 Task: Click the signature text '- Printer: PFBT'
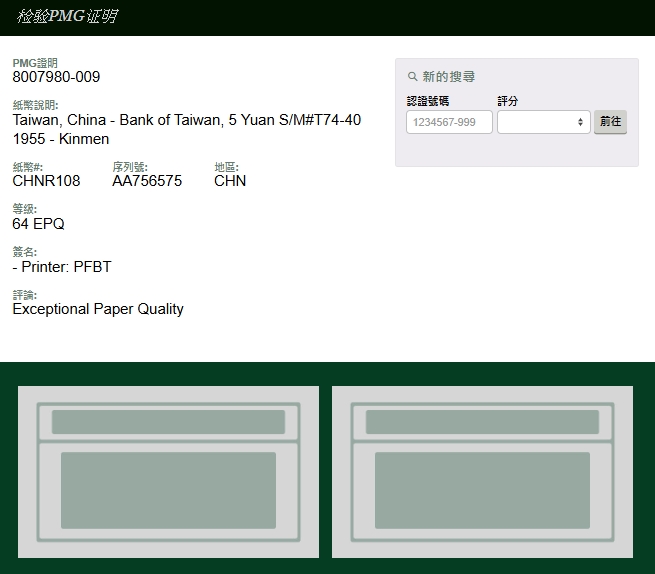[62, 267]
